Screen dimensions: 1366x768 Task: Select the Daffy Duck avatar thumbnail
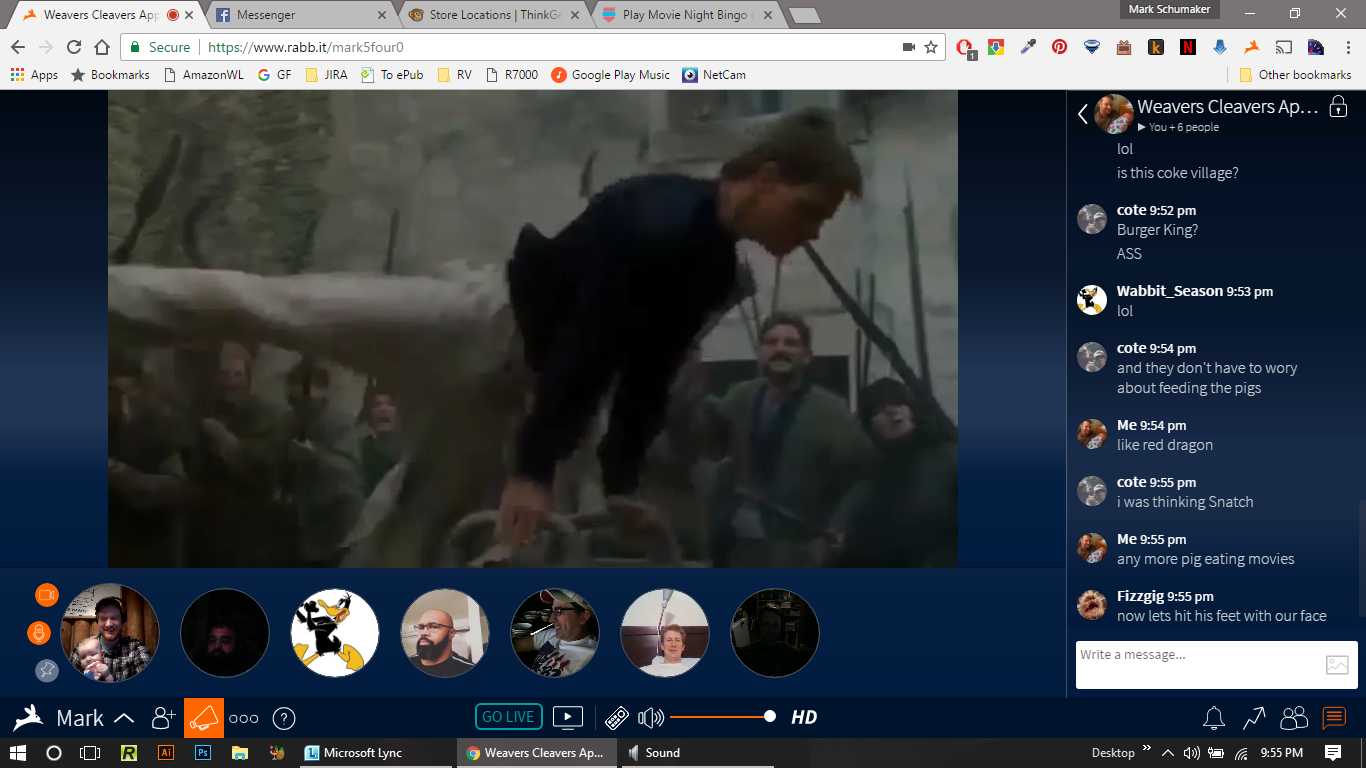click(335, 633)
